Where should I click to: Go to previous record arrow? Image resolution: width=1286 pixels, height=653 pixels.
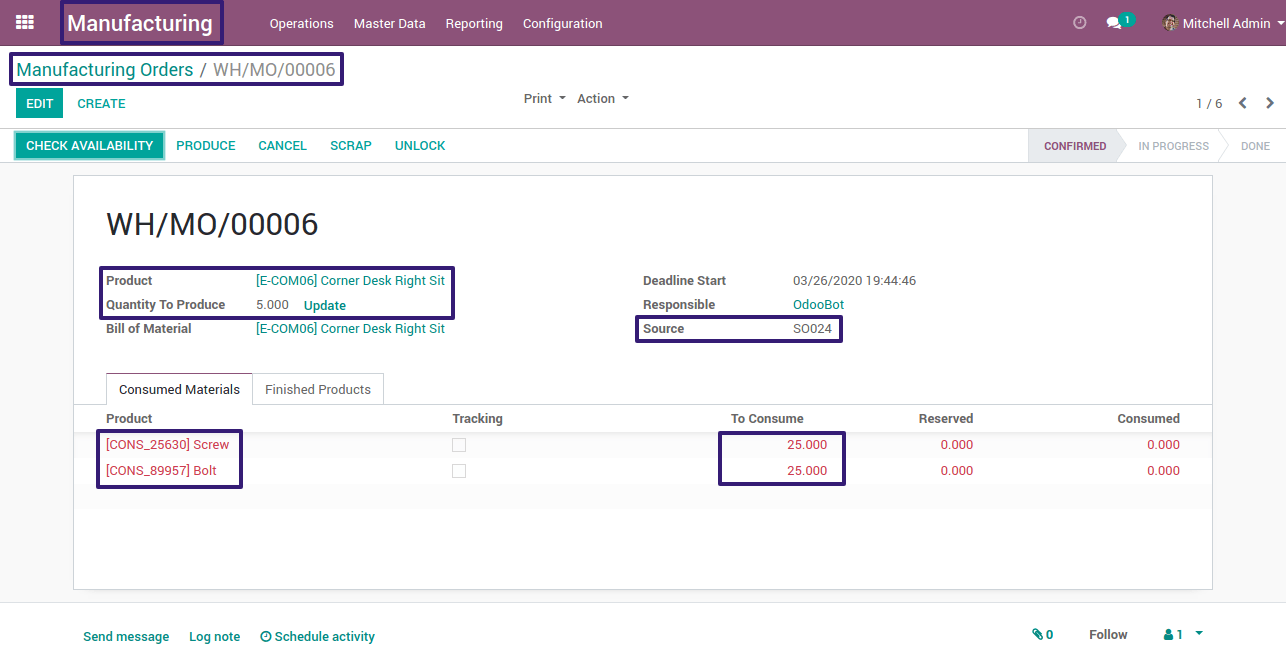[1242, 103]
